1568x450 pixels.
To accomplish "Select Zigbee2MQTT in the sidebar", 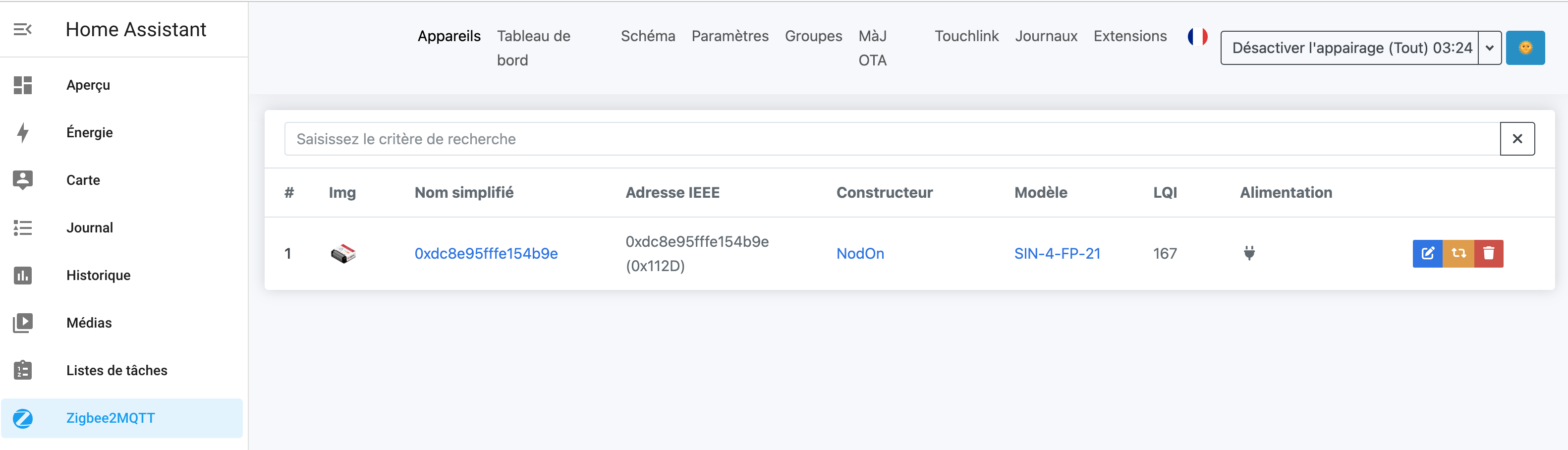I will [x=110, y=418].
